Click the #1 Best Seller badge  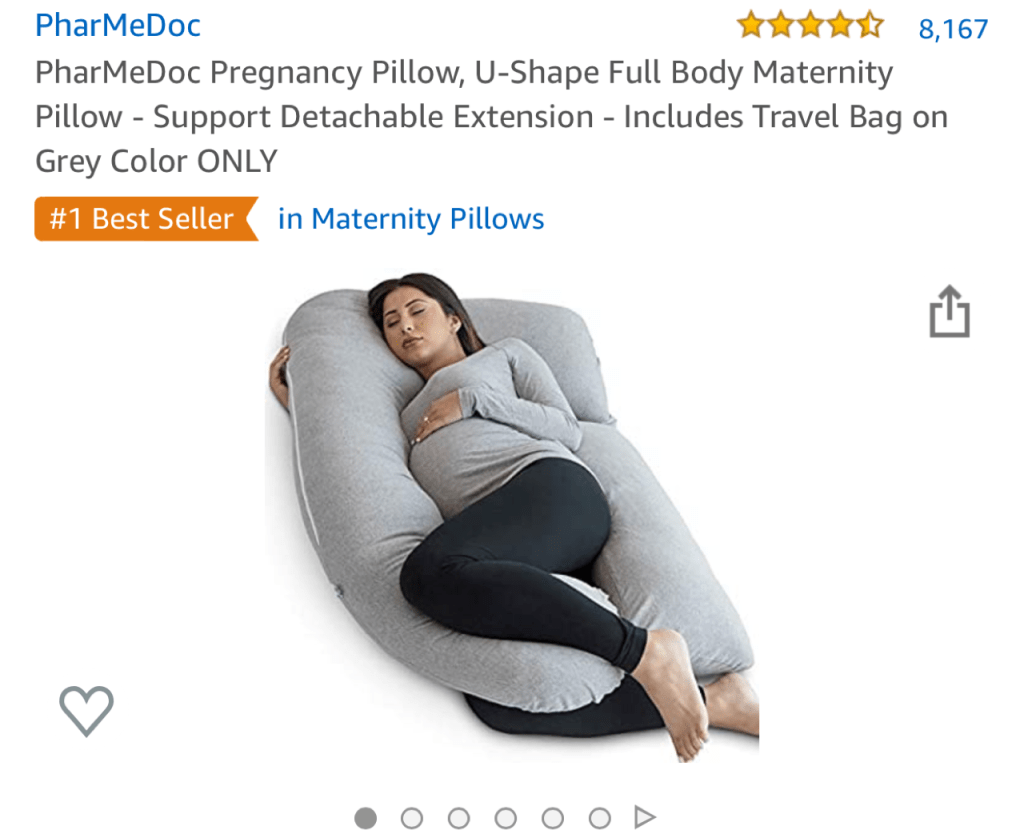[146, 219]
